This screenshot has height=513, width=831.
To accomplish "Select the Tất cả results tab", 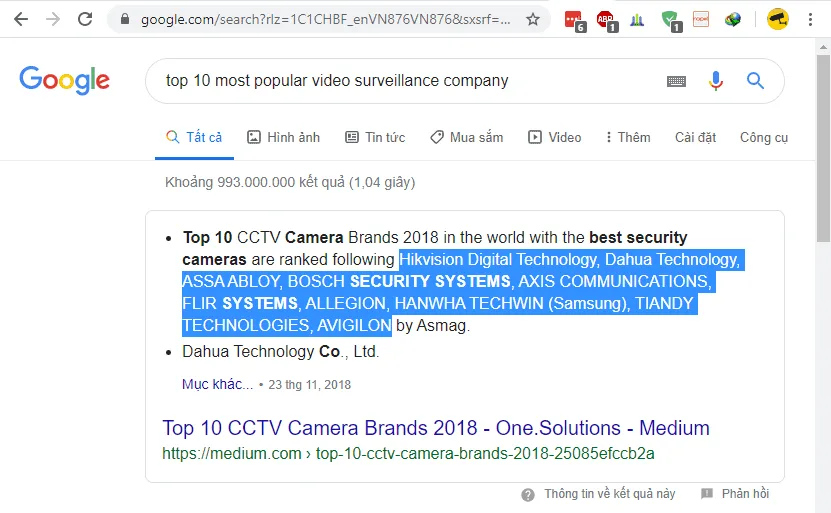I will (x=194, y=137).
